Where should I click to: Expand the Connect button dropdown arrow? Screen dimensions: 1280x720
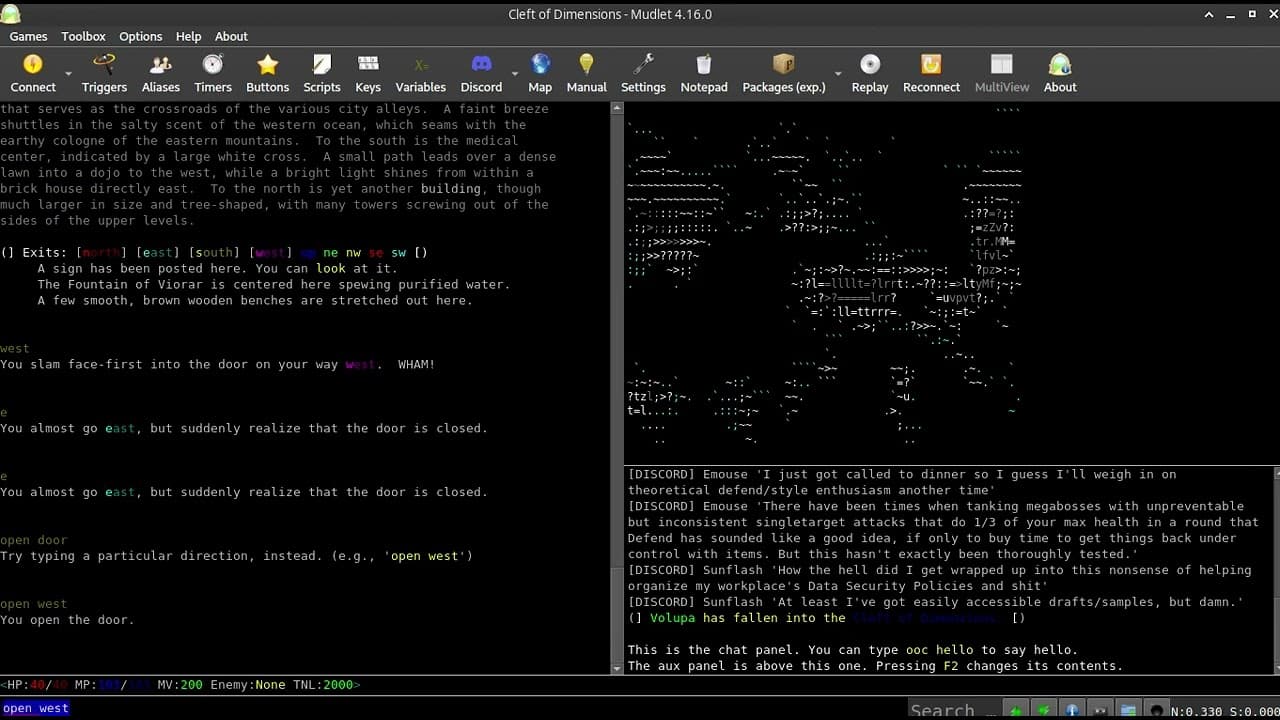point(69,75)
